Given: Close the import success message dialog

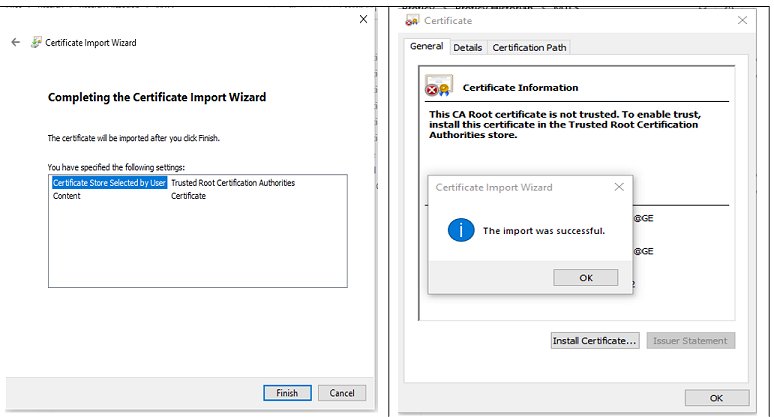Looking at the screenshot, I should tap(619, 187).
